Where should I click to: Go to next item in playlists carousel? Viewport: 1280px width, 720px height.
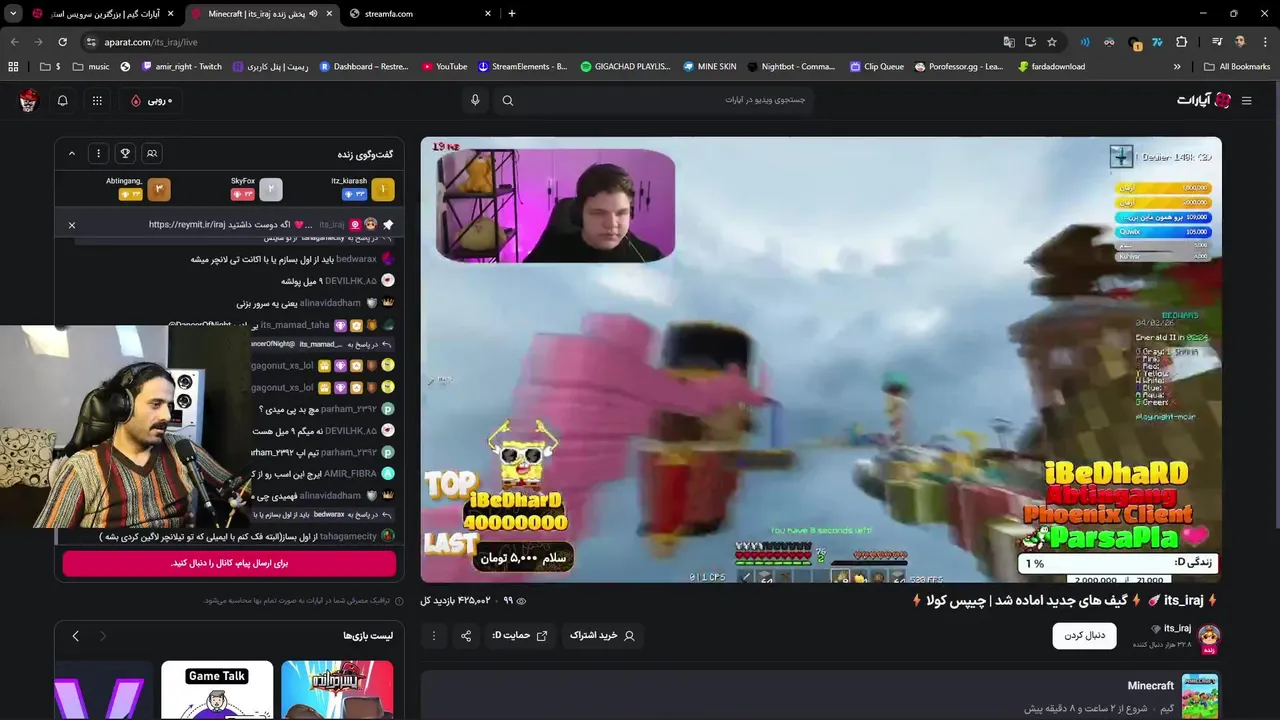tap(75, 636)
